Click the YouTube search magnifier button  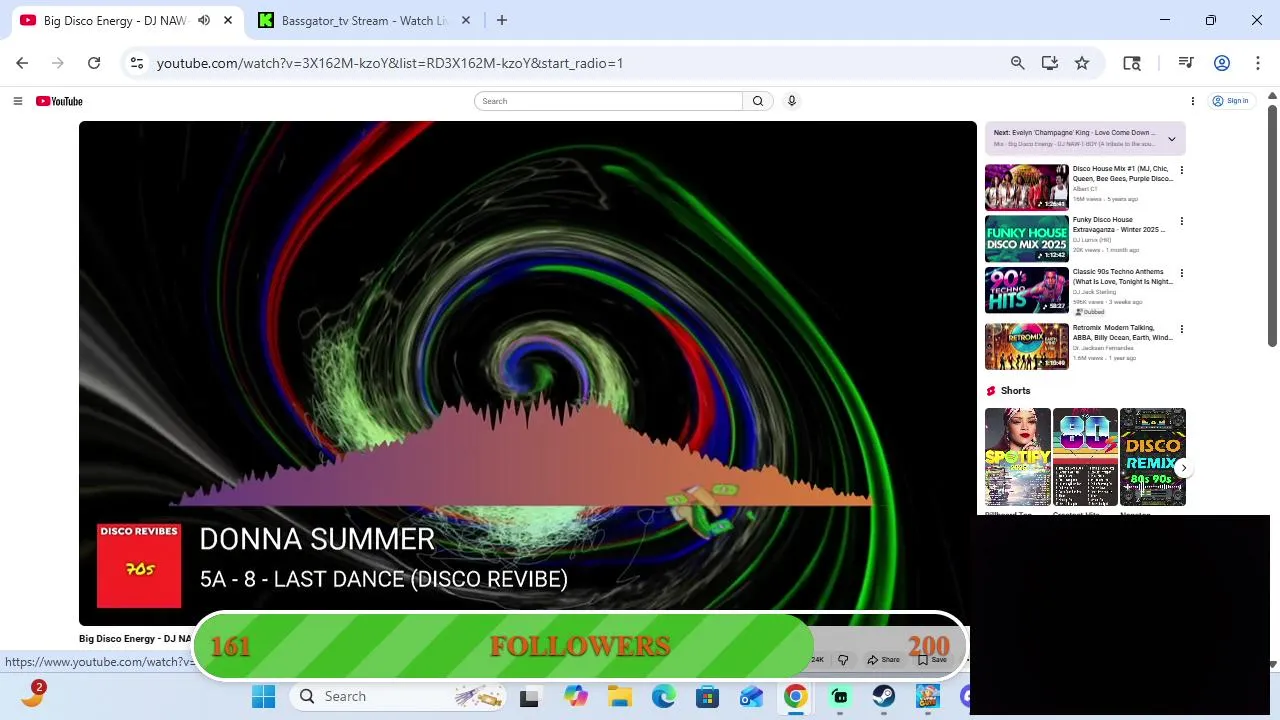758,101
